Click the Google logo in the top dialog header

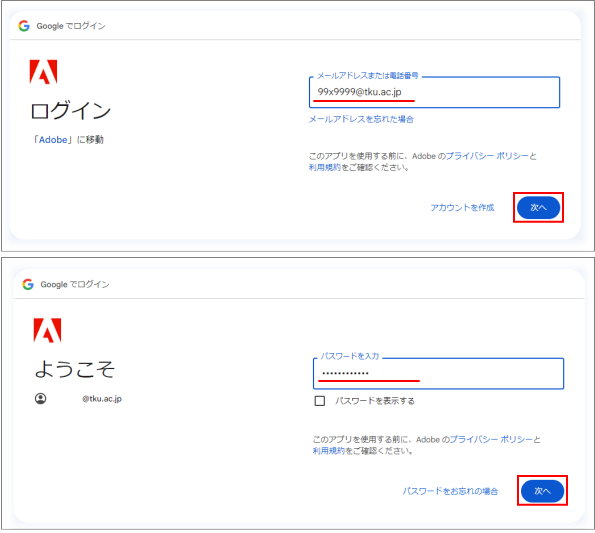pos(24,26)
